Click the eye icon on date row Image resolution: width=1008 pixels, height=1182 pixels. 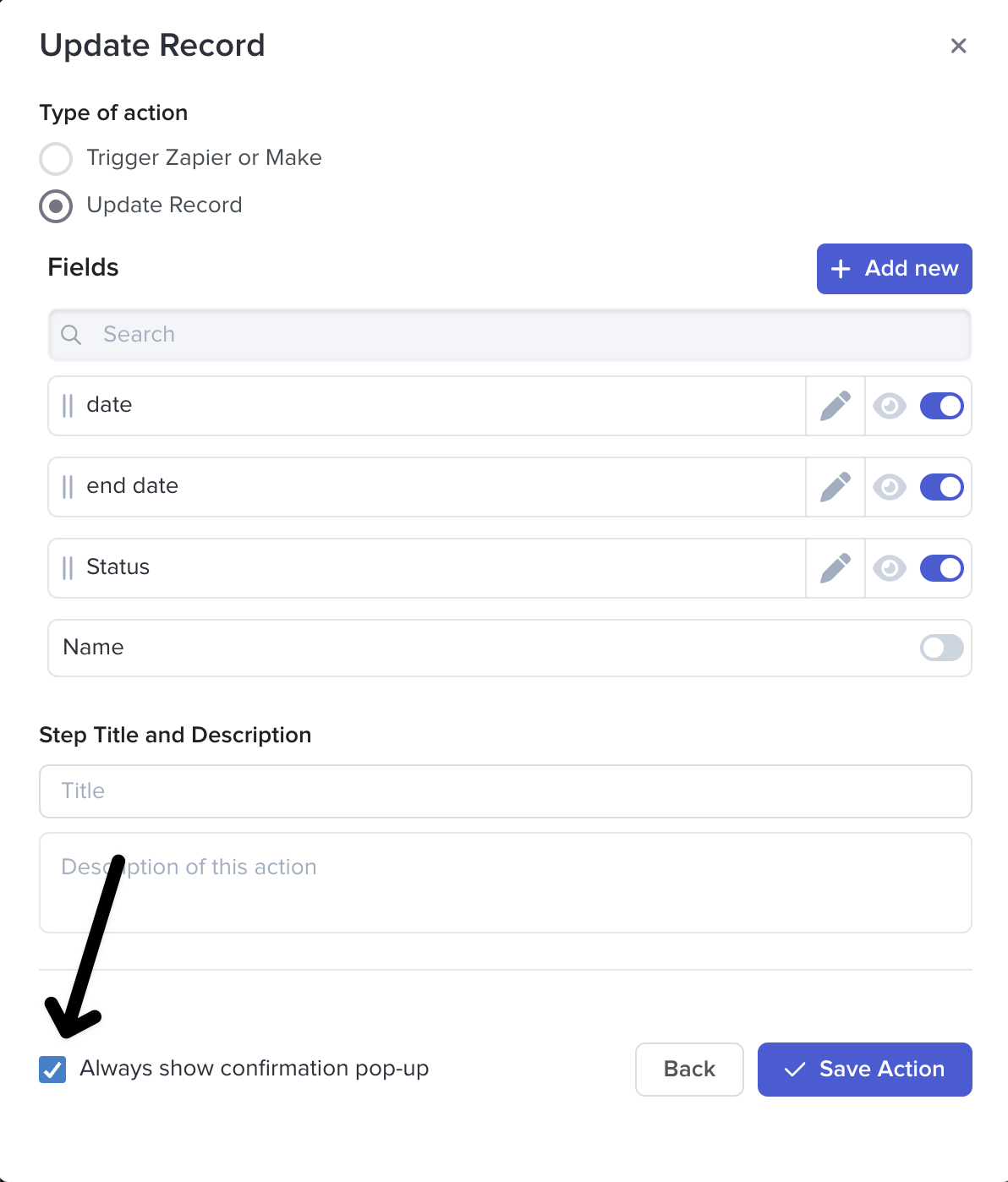[x=890, y=406]
